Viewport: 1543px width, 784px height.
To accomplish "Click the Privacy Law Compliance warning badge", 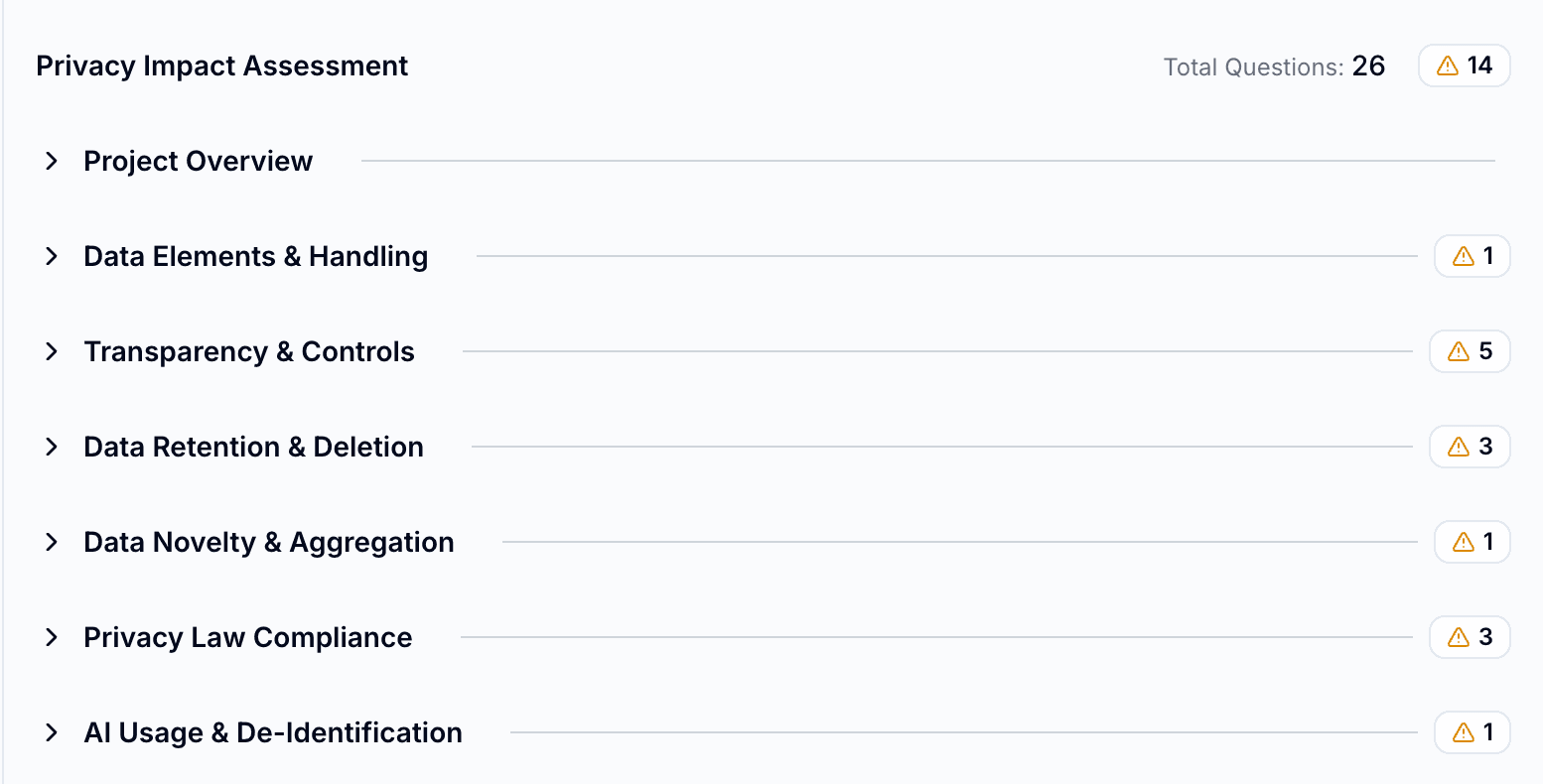I will [1470, 637].
